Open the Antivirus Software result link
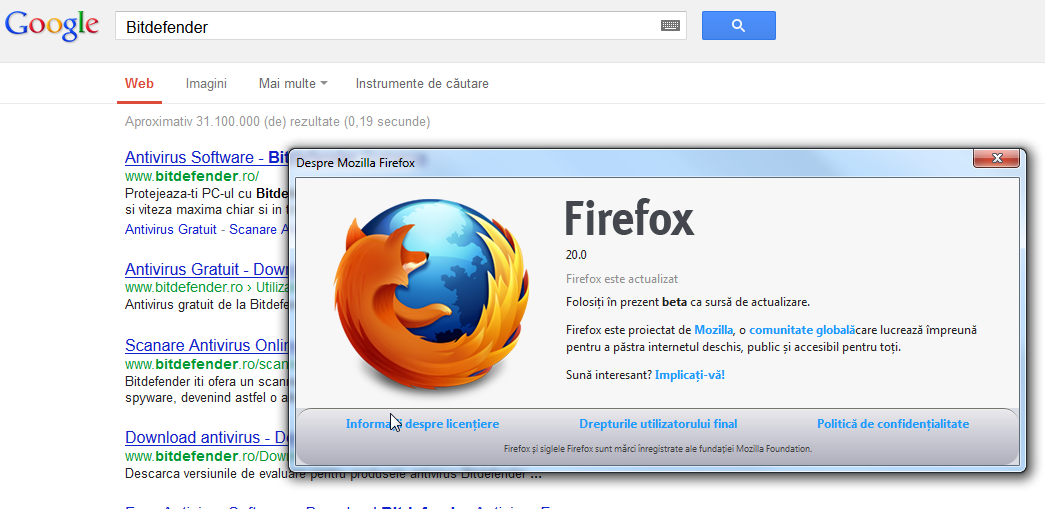This screenshot has height=509, width=1045. (207, 158)
